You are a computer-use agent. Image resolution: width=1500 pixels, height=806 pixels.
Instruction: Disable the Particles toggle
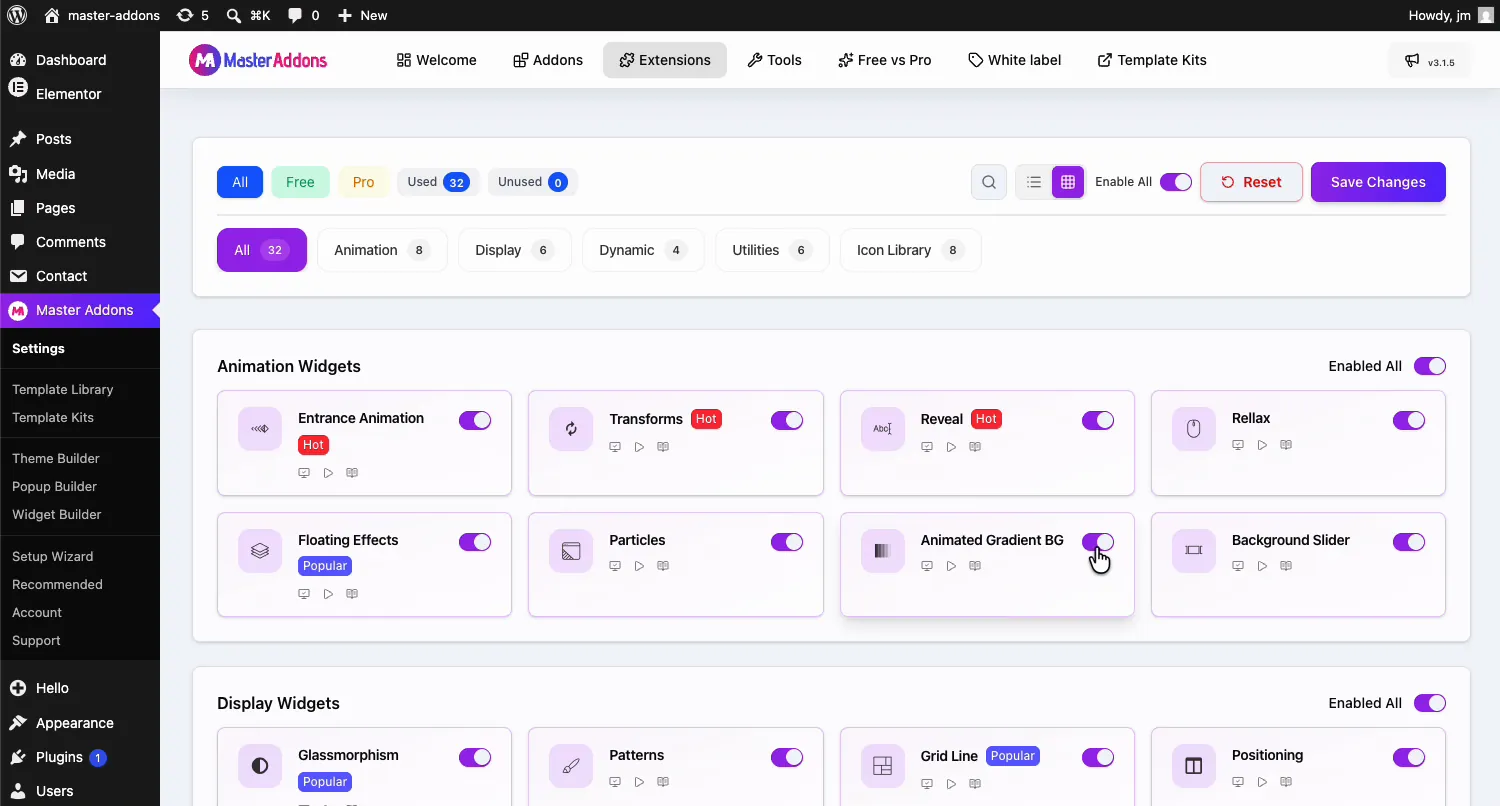[x=787, y=542]
